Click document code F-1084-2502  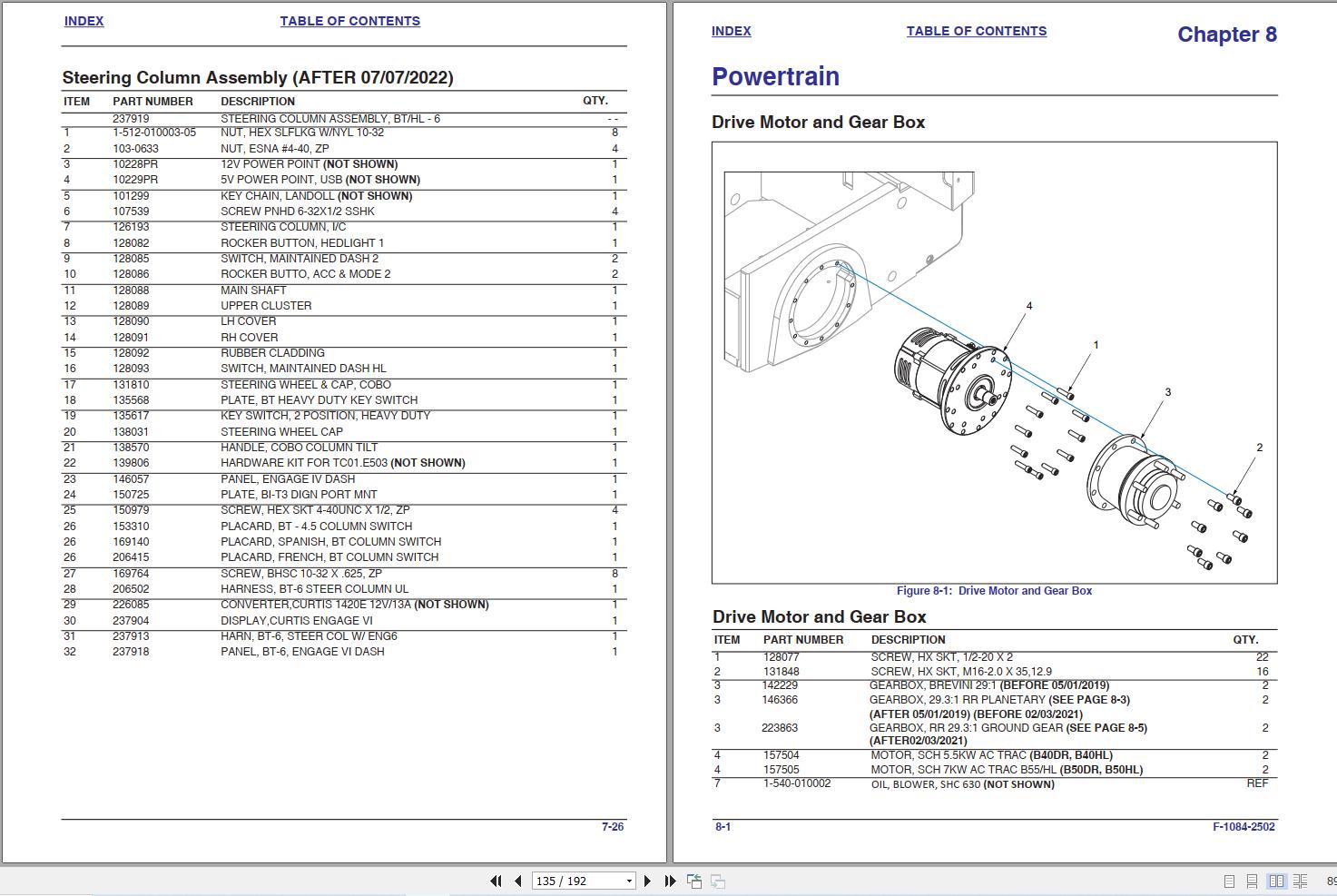pos(1244,827)
